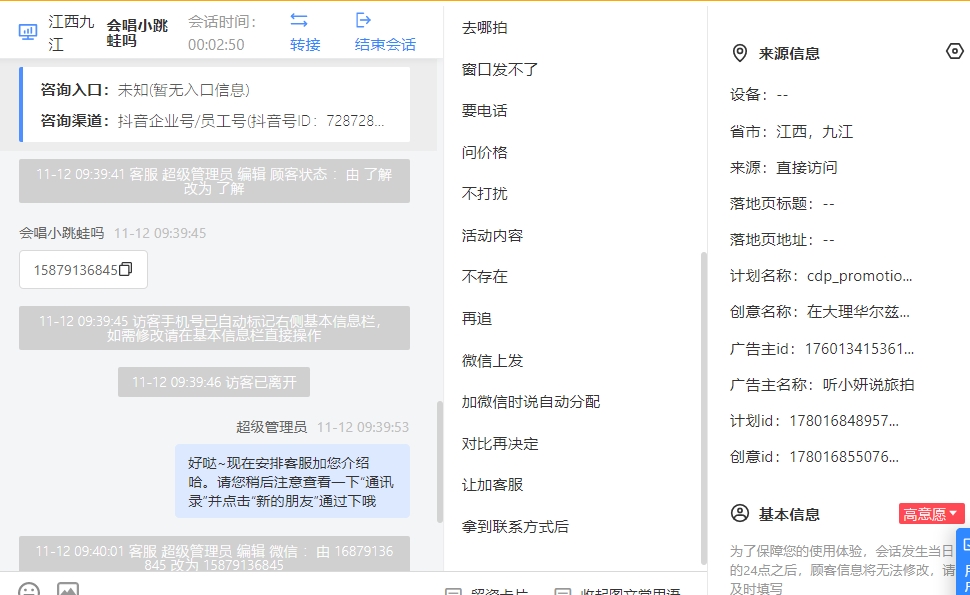
Task: Click the 计划名称 value cdp_promotio...
Action: click(859, 276)
